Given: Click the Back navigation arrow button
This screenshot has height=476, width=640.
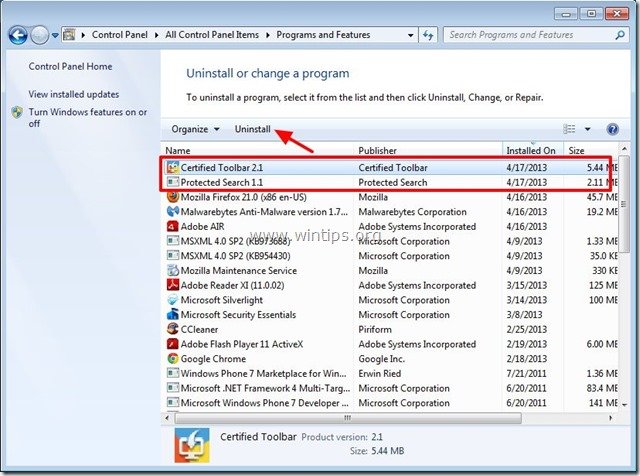Looking at the screenshot, I should tap(18, 35).
